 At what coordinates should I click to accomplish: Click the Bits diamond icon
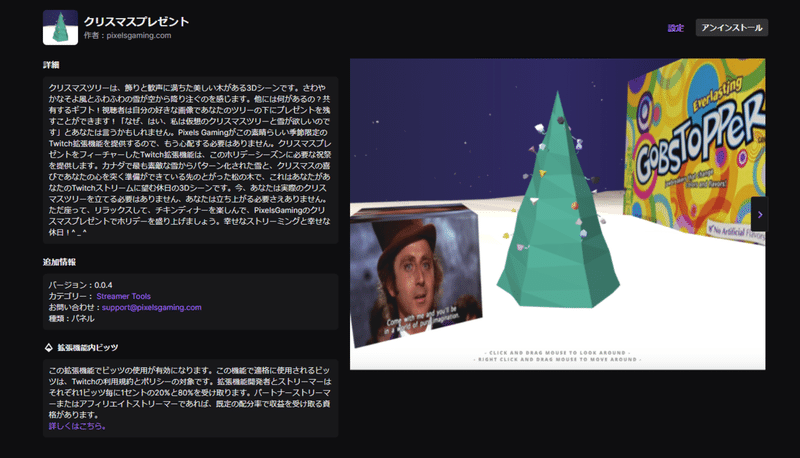(48, 348)
